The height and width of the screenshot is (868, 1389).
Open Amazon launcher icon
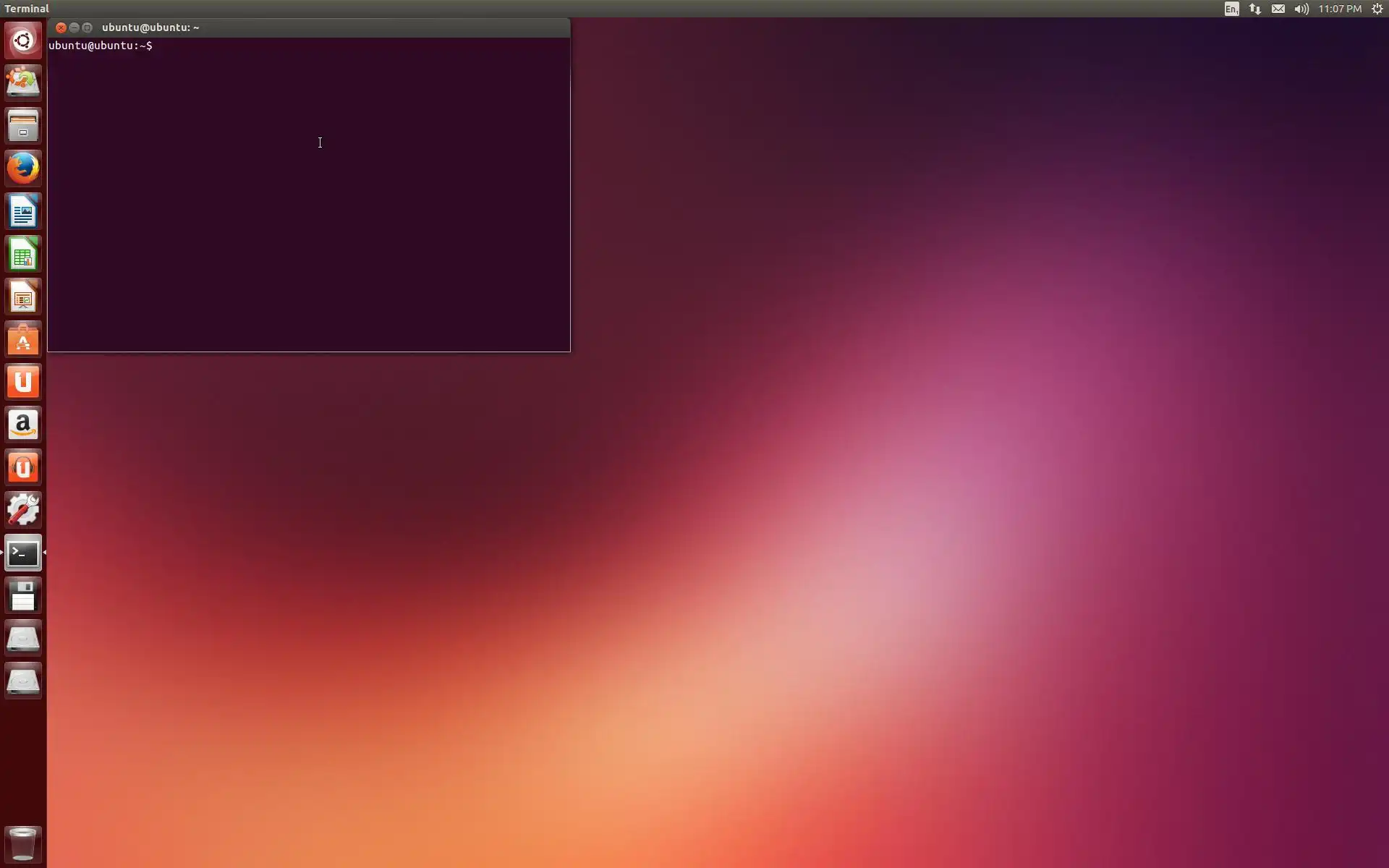pyautogui.click(x=23, y=425)
